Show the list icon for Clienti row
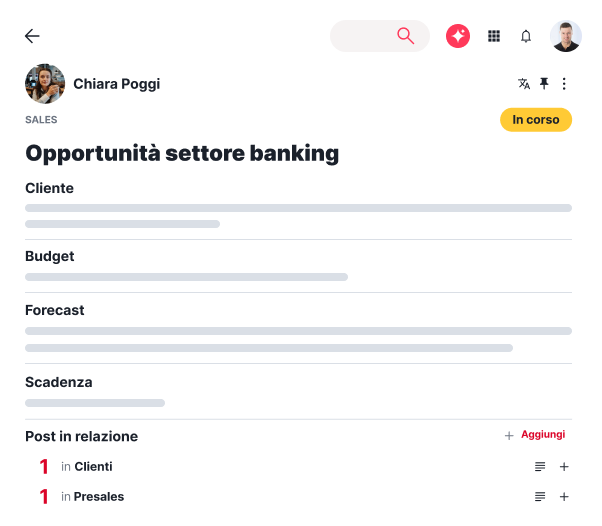The width and height of the screenshot is (602, 526). click(540, 467)
